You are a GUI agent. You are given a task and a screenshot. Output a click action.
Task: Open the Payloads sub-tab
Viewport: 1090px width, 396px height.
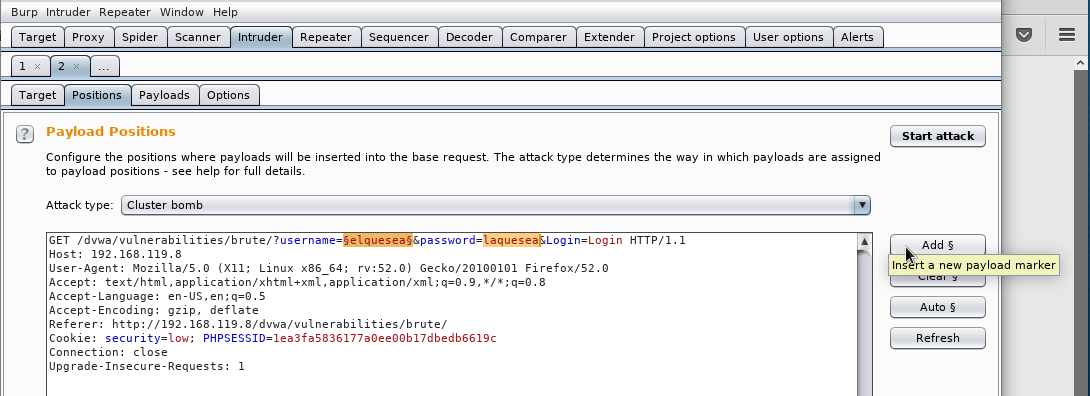pyautogui.click(x=165, y=95)
